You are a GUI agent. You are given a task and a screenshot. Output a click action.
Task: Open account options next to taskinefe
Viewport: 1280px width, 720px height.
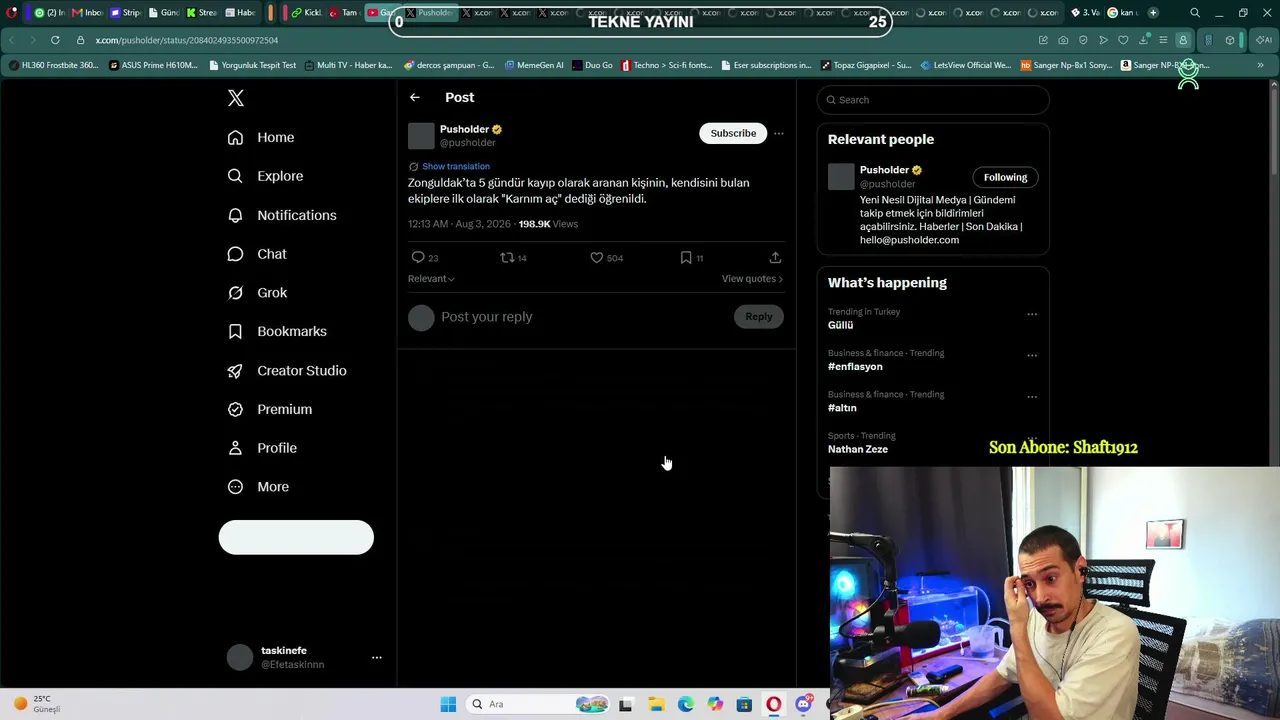(377, 657)
